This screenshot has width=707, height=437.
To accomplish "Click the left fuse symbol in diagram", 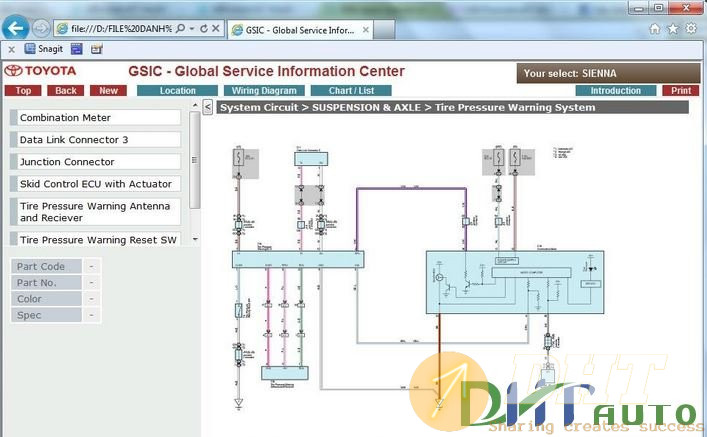I will click(x=239, y=158).
